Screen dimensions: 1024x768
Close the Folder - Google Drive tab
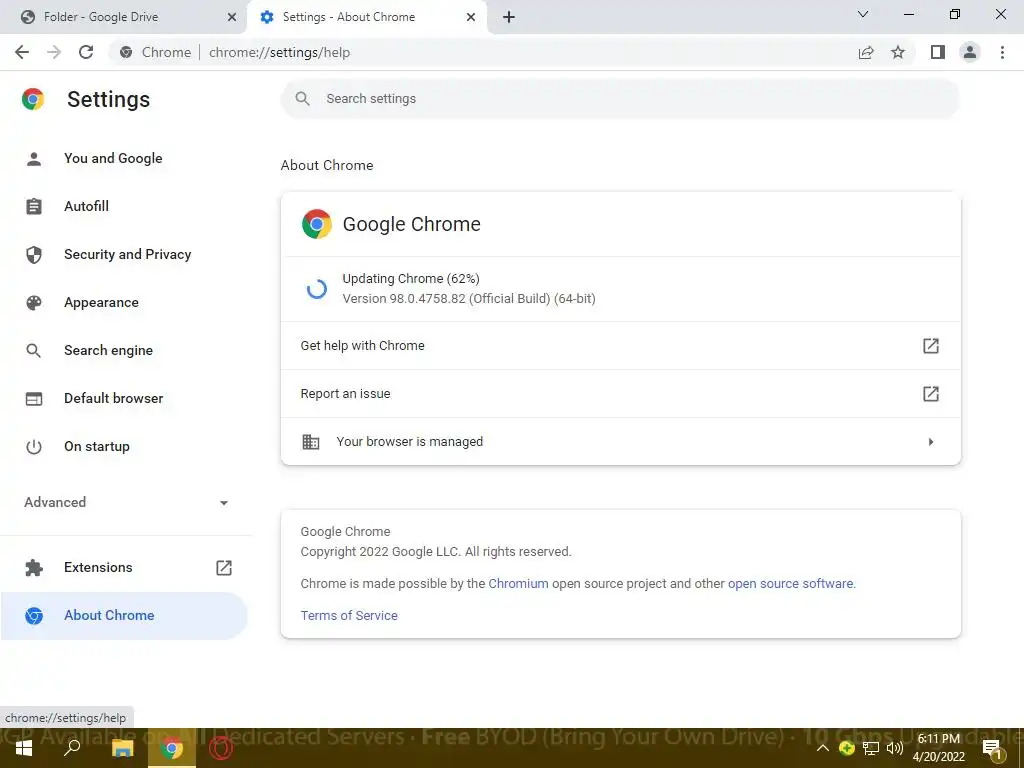point(232,17)
